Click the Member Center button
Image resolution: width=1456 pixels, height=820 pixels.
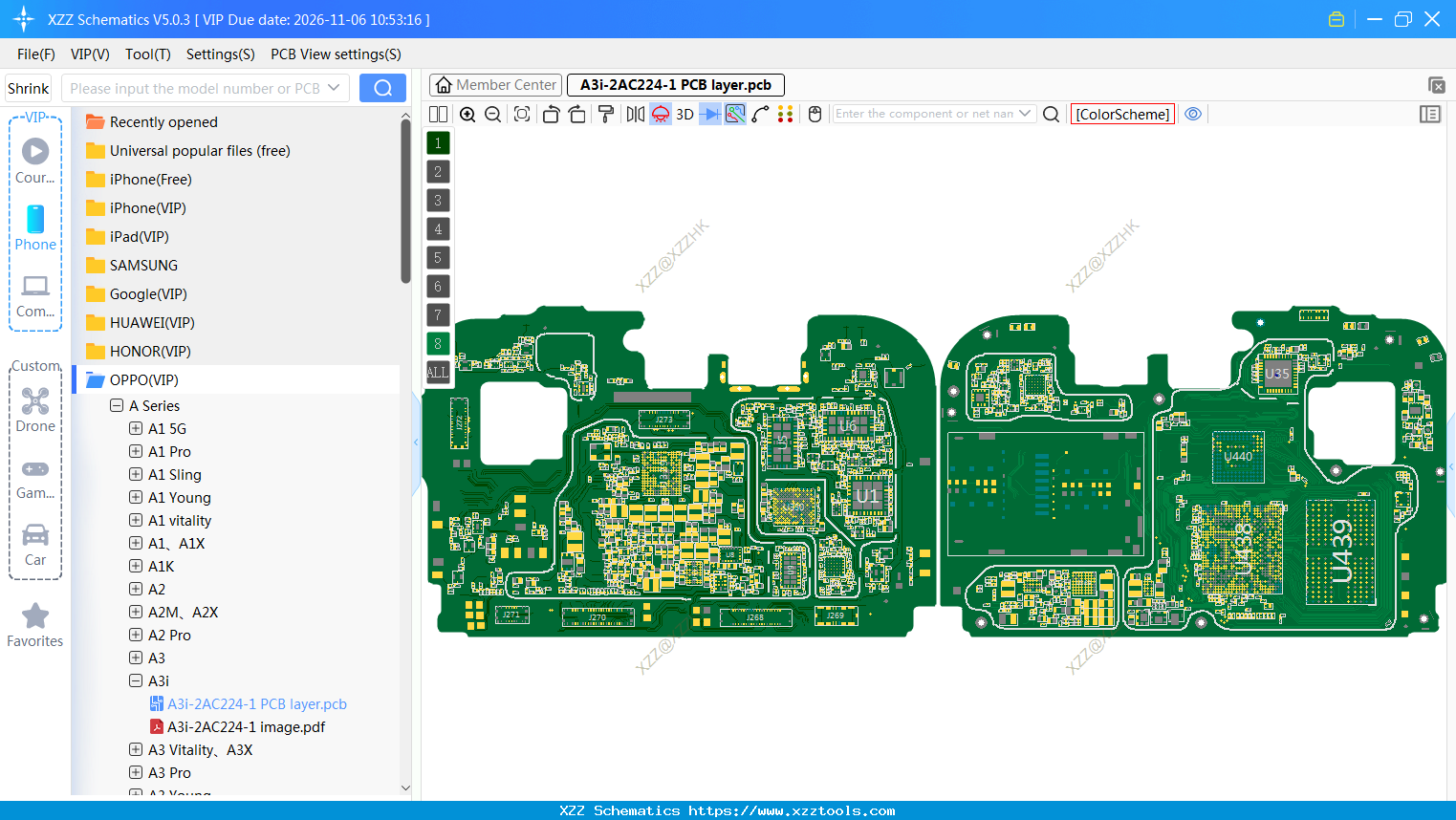pyautogui.click(x=495, y=84)
